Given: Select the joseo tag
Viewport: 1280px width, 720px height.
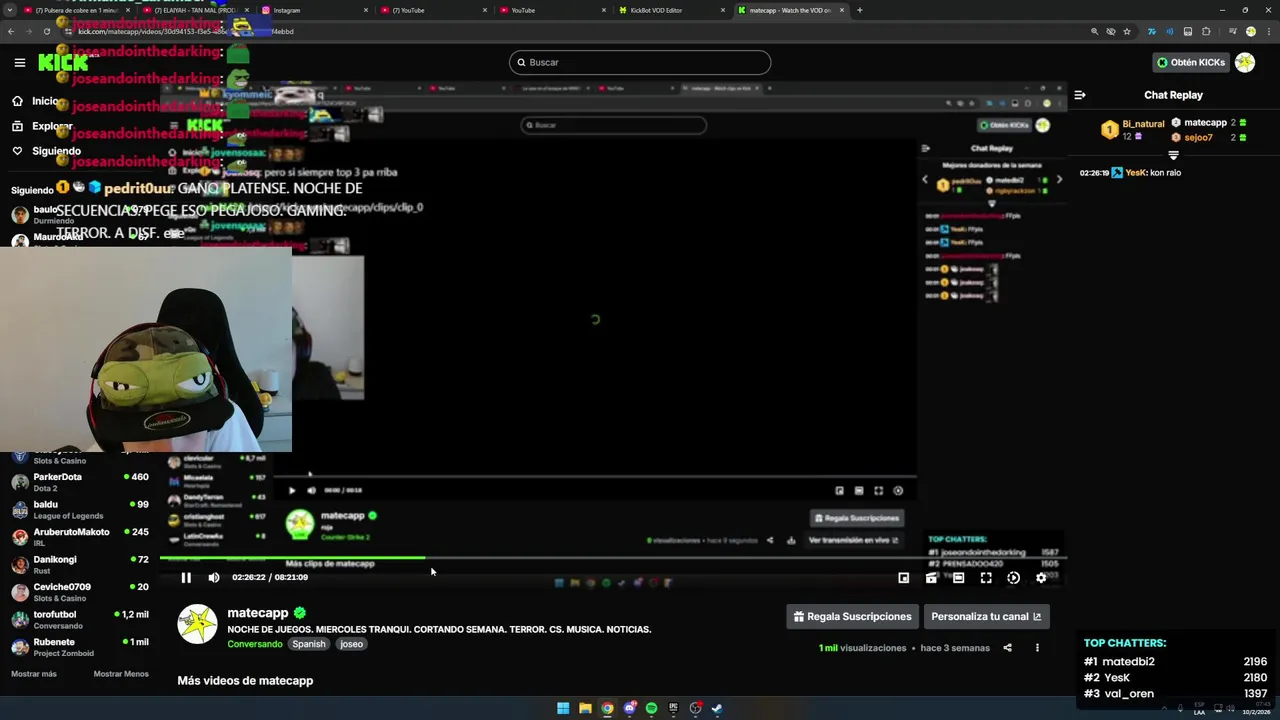Looking at the screenshot, I should 351,644.
